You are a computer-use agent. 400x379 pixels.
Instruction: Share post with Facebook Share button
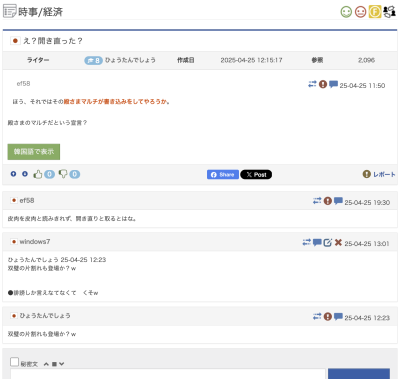coord(223,175)
